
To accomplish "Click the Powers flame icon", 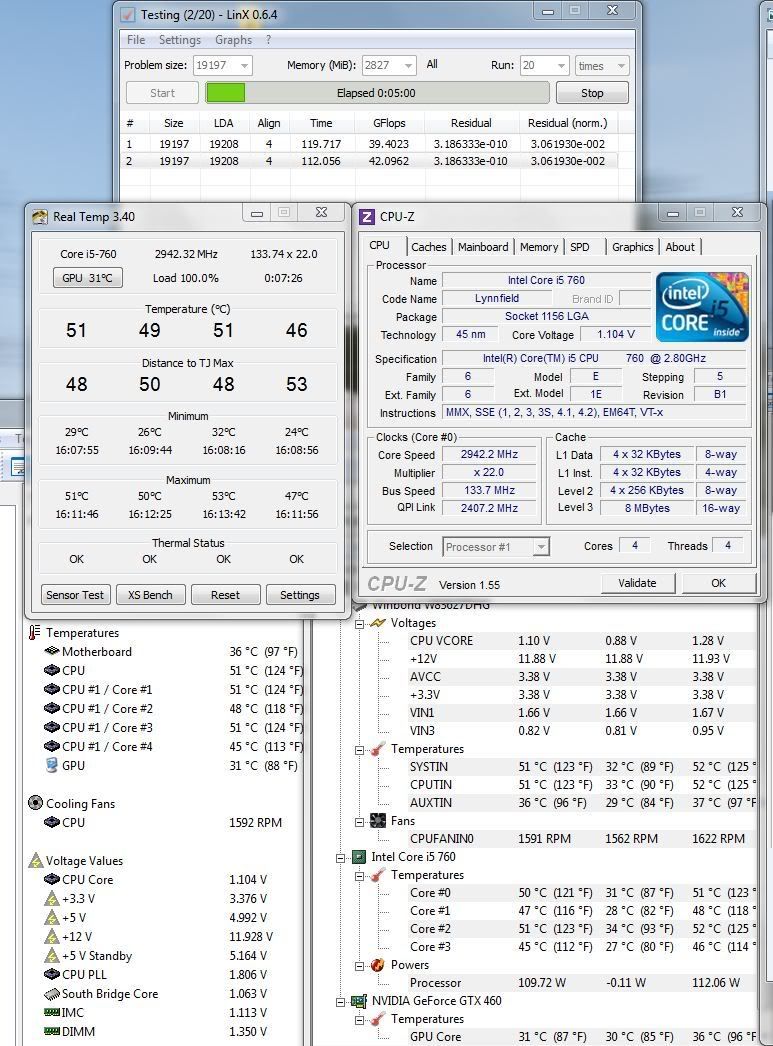I will [377, 965].
